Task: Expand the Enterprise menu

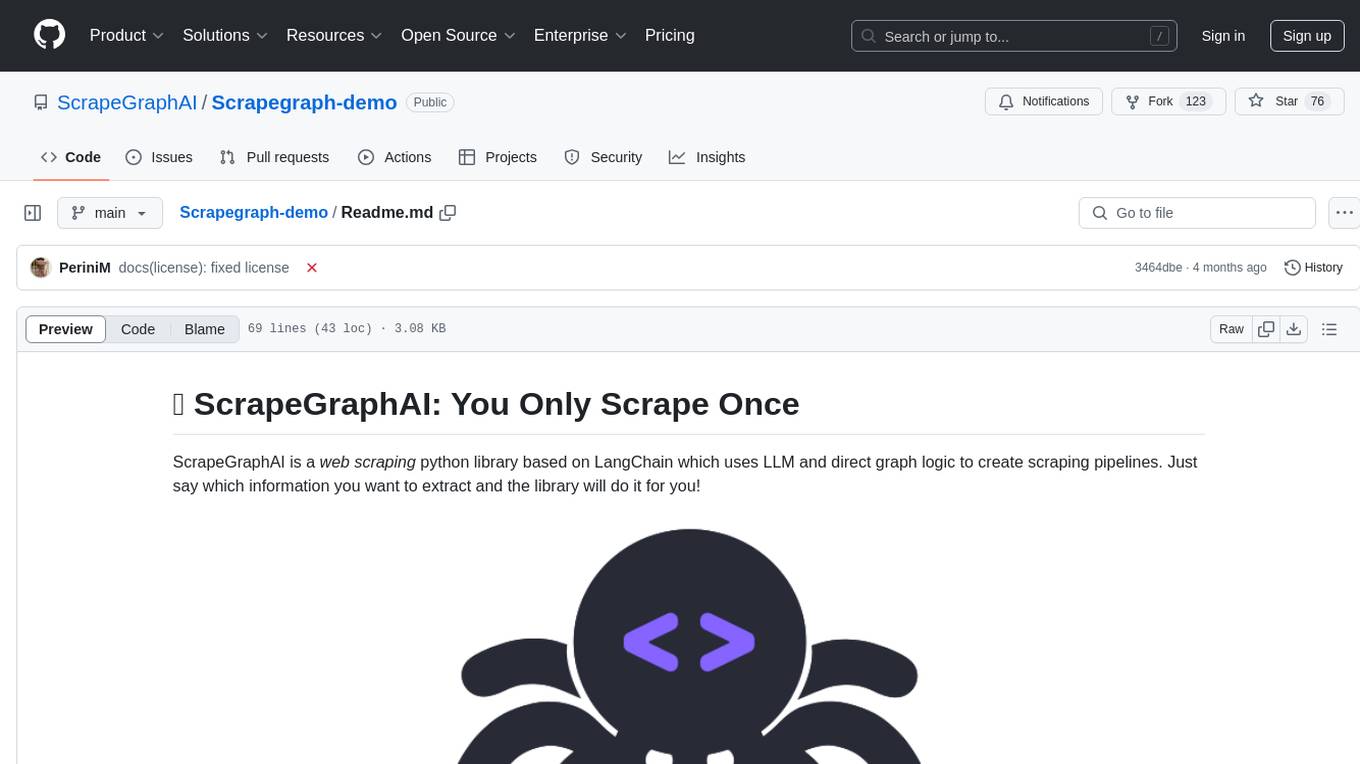Action: tap(580, 35)
